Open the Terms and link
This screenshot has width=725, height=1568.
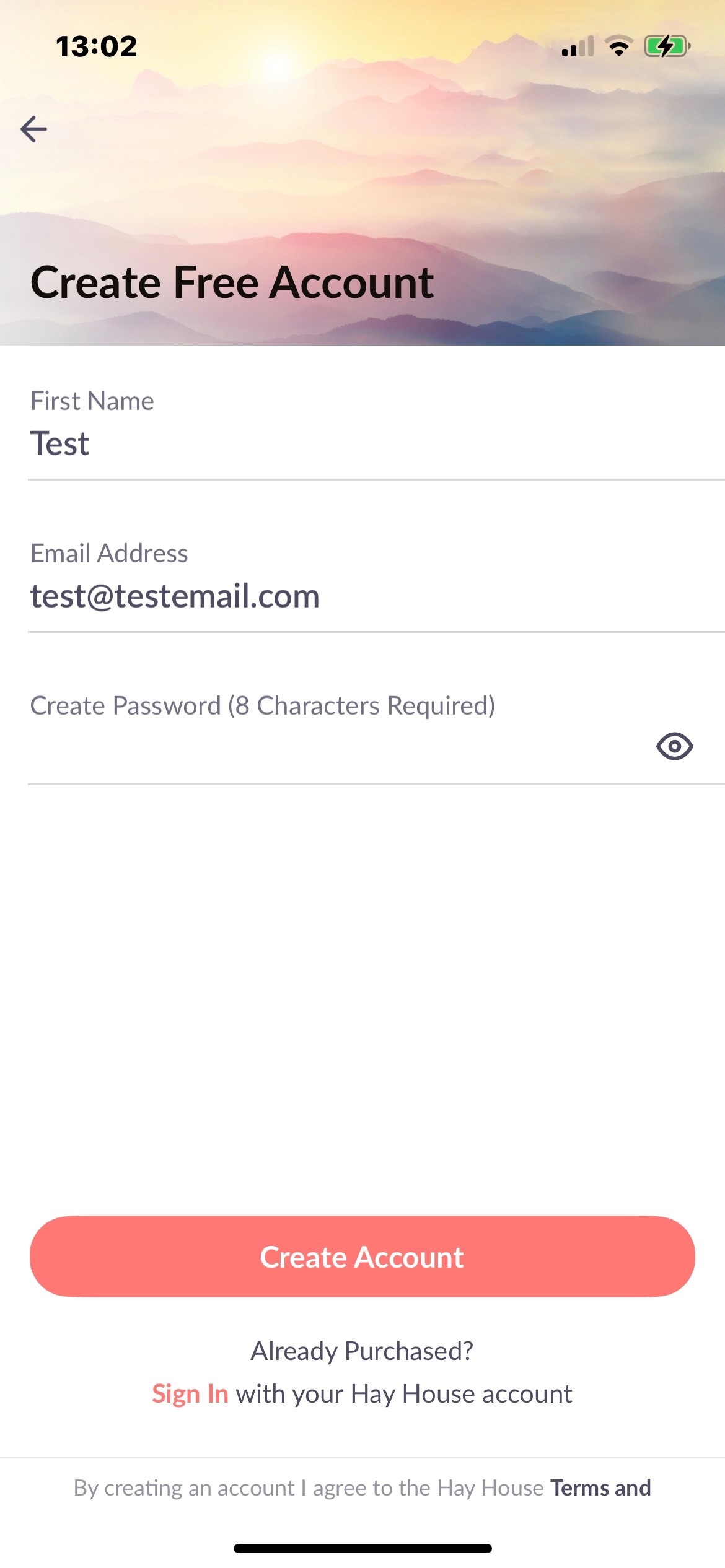(x=600, y=1487)
